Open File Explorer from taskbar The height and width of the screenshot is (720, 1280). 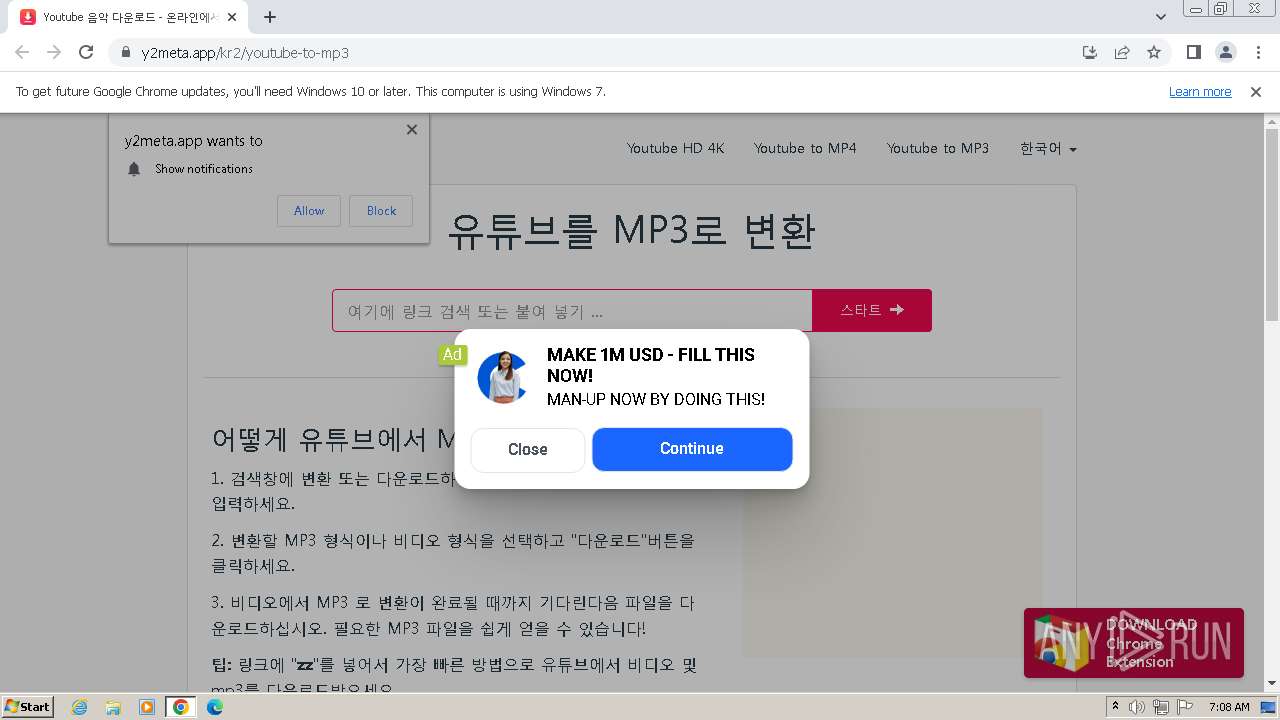(113, 707)
